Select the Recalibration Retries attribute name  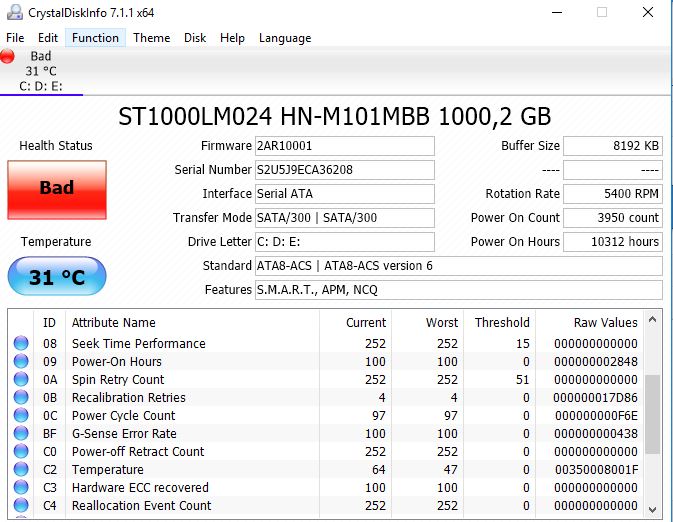pos(129,398)
